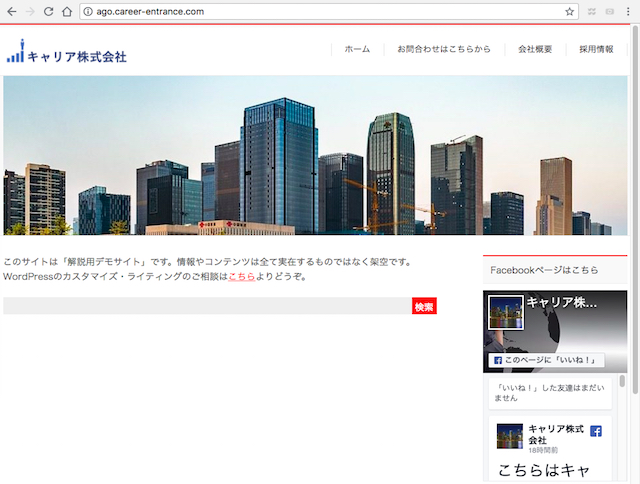Focus the address bar URL
640x484 pixels.
click(x=327, y=11)
